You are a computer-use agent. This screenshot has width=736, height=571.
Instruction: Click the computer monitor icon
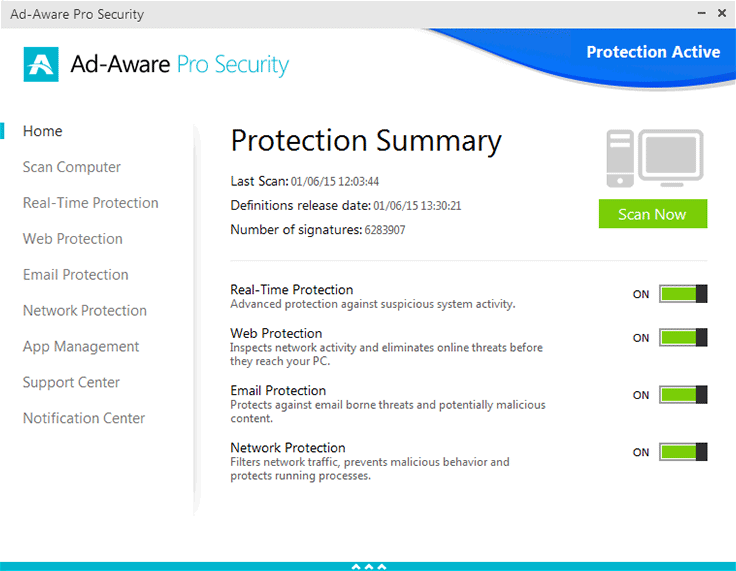click(656, 158)
